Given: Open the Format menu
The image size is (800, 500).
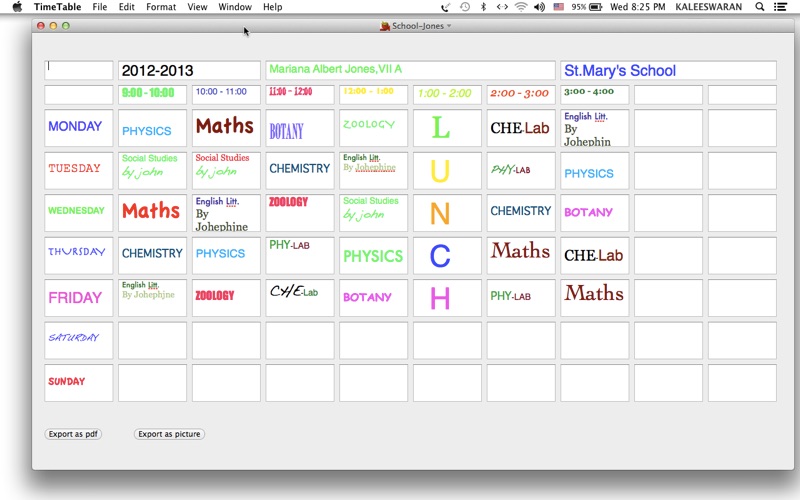Looking at the screenshot, I should [x=161, y=7].
